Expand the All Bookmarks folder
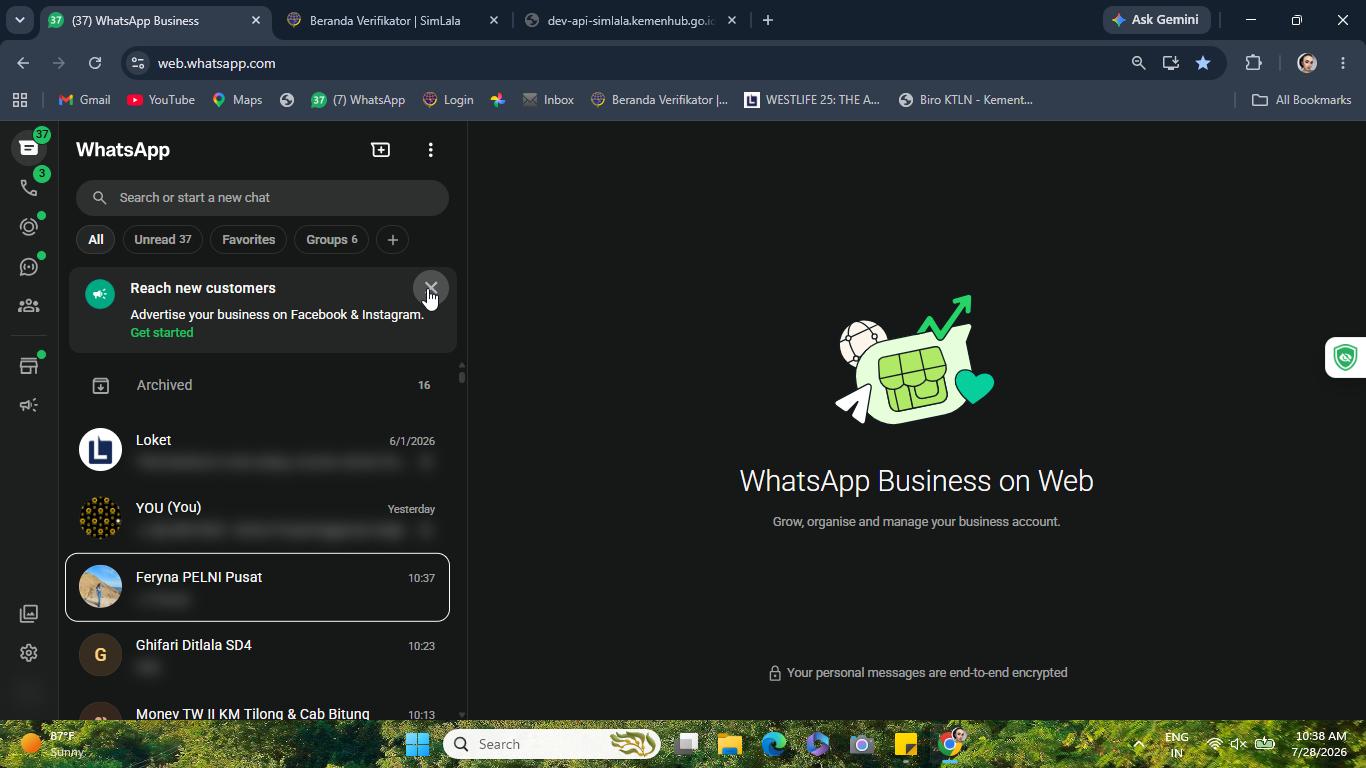This screenshot has height=768, width=1366. (x=1302, y=100)
